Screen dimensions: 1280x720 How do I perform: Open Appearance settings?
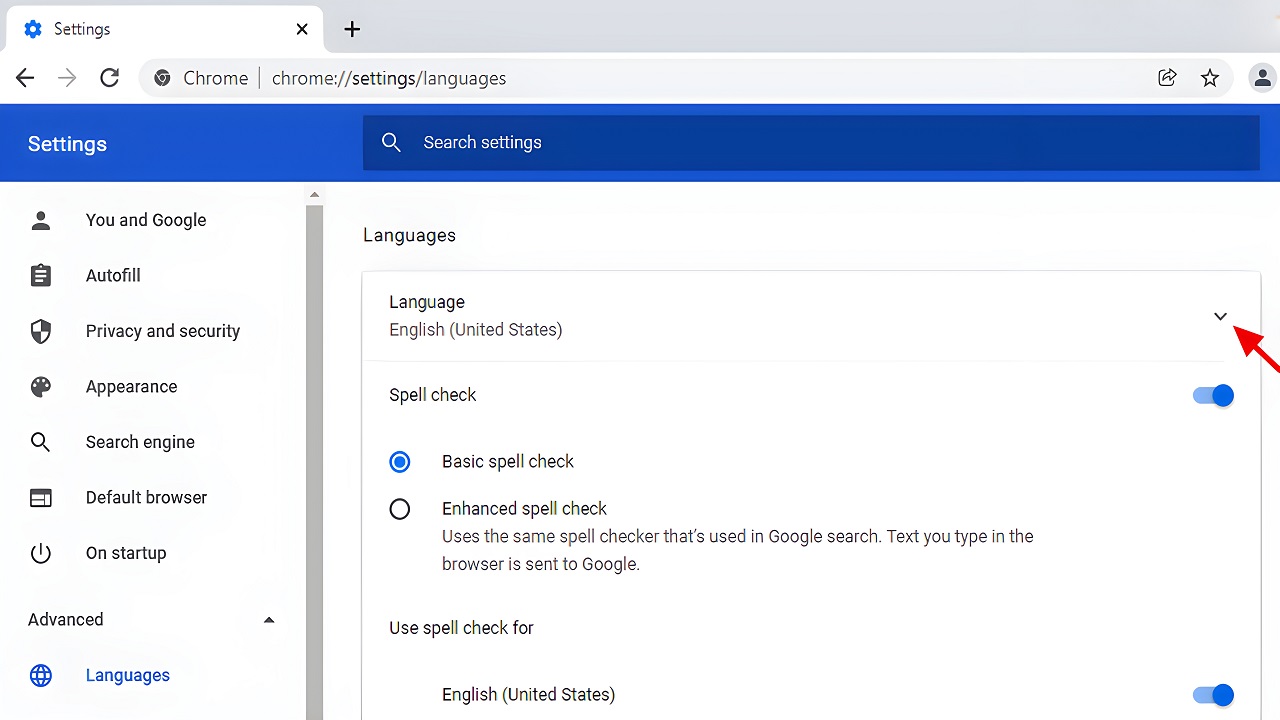pyautogui.click(x=131, y=387)
